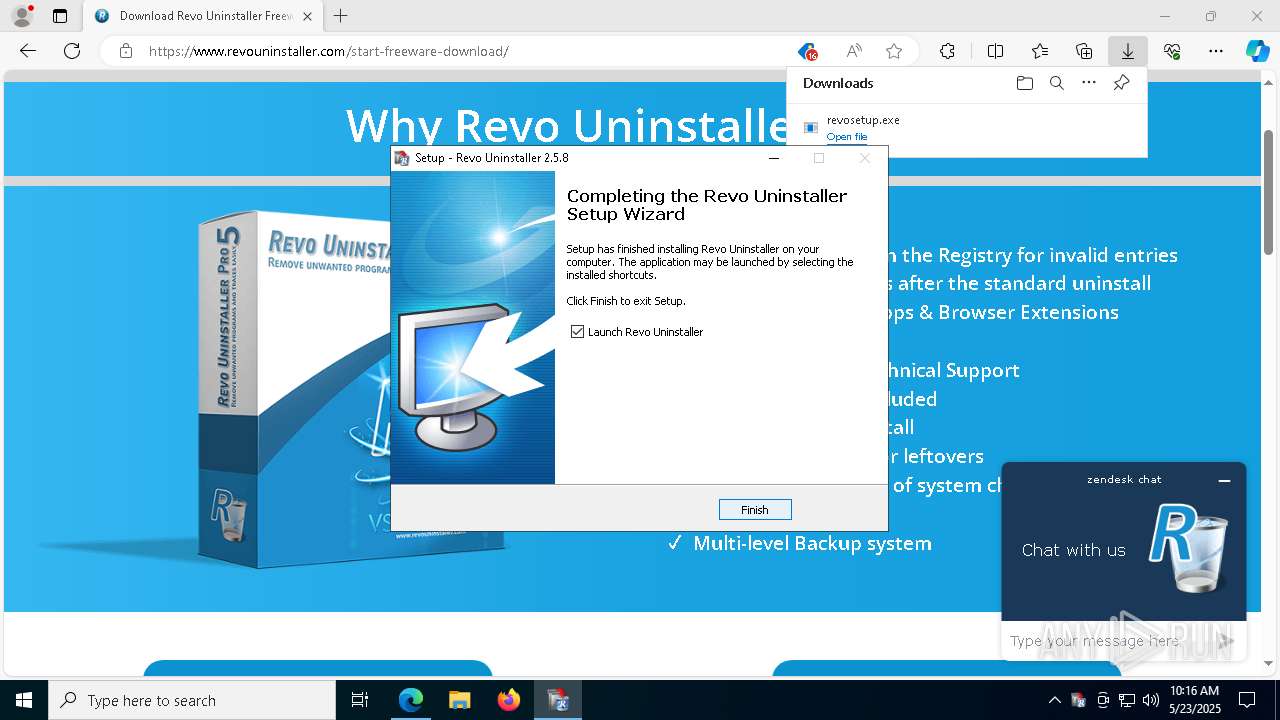Image resolution: width=1280 pixels, height=720 pixels.
Task: View site information lock icon
Action: pos(126,51)
